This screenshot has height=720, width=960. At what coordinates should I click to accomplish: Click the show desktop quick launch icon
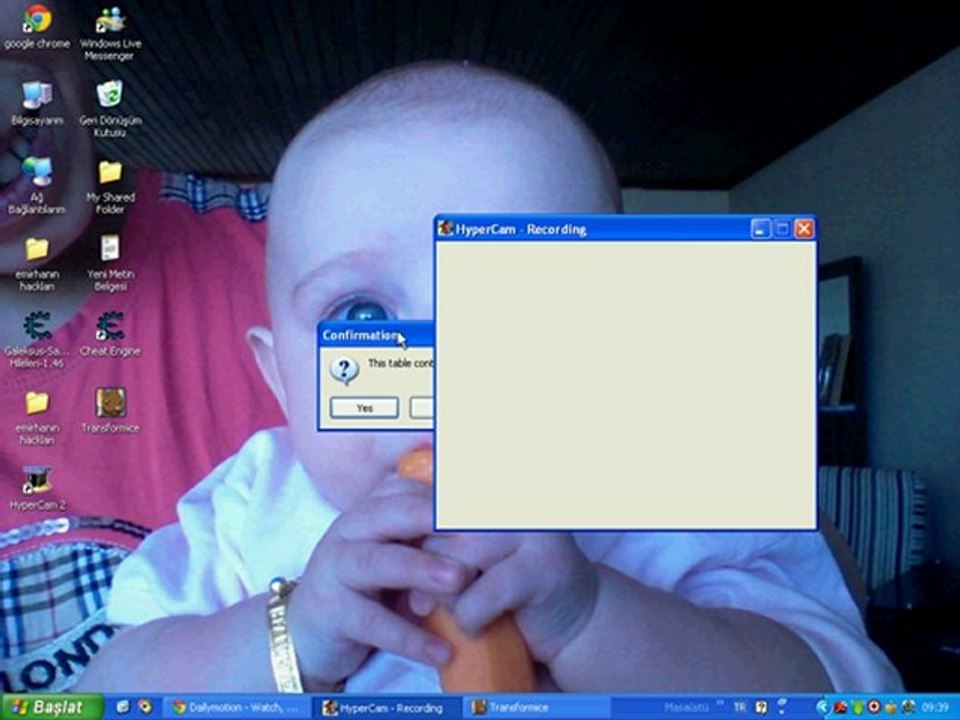click(122, 707)
